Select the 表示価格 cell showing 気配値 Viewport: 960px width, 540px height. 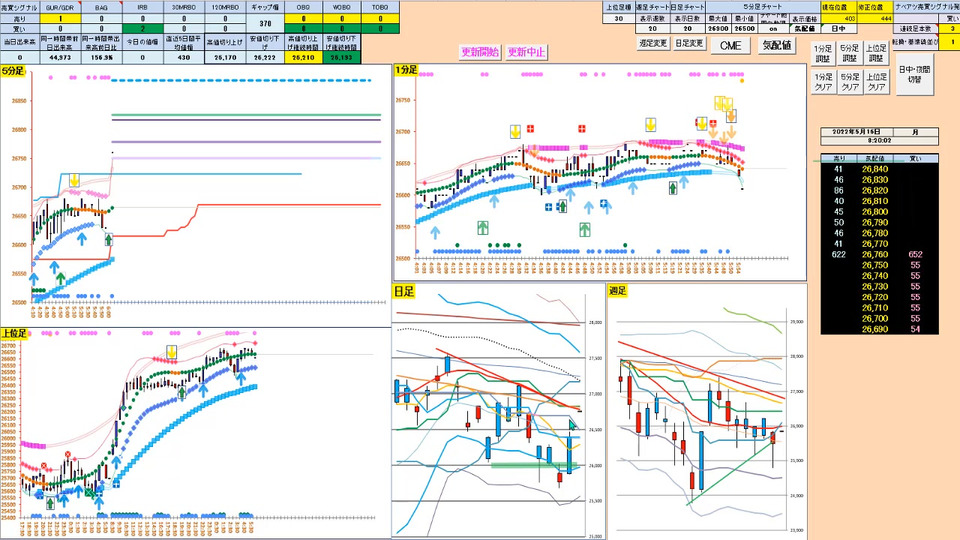(804, 29)
